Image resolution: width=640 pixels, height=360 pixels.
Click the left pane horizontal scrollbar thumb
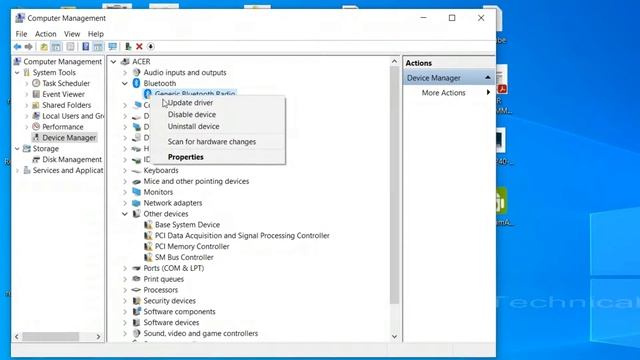pos(50,337)
